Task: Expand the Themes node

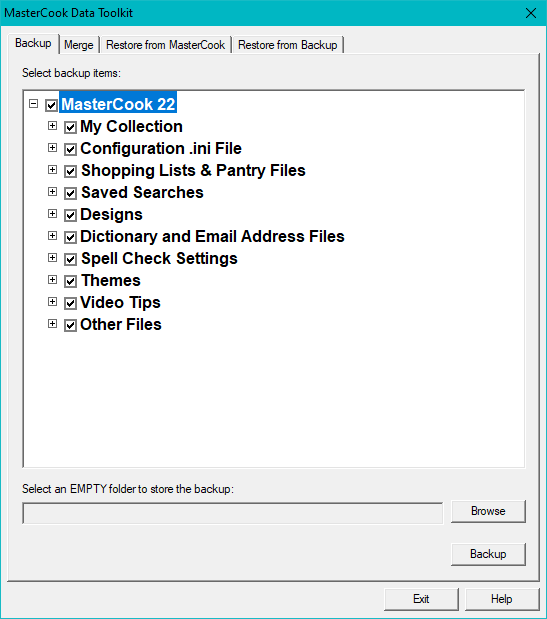Action: coord(52,279)
